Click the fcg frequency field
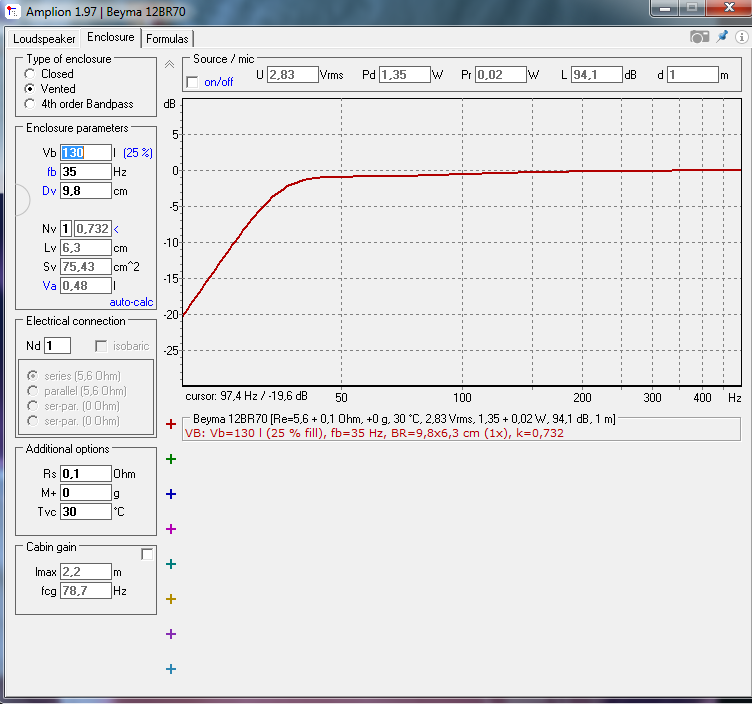The image size is (752, 704). point(86,591)
